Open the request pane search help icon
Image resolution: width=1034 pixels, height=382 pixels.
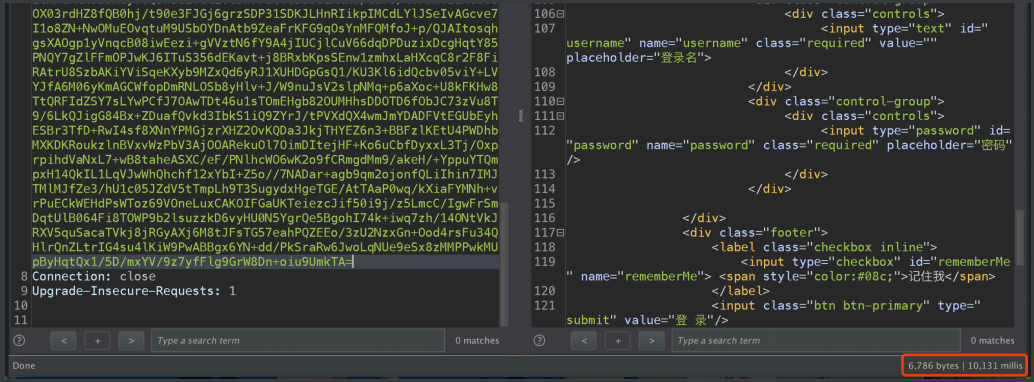pyautogui.click(x=19, y=340)
